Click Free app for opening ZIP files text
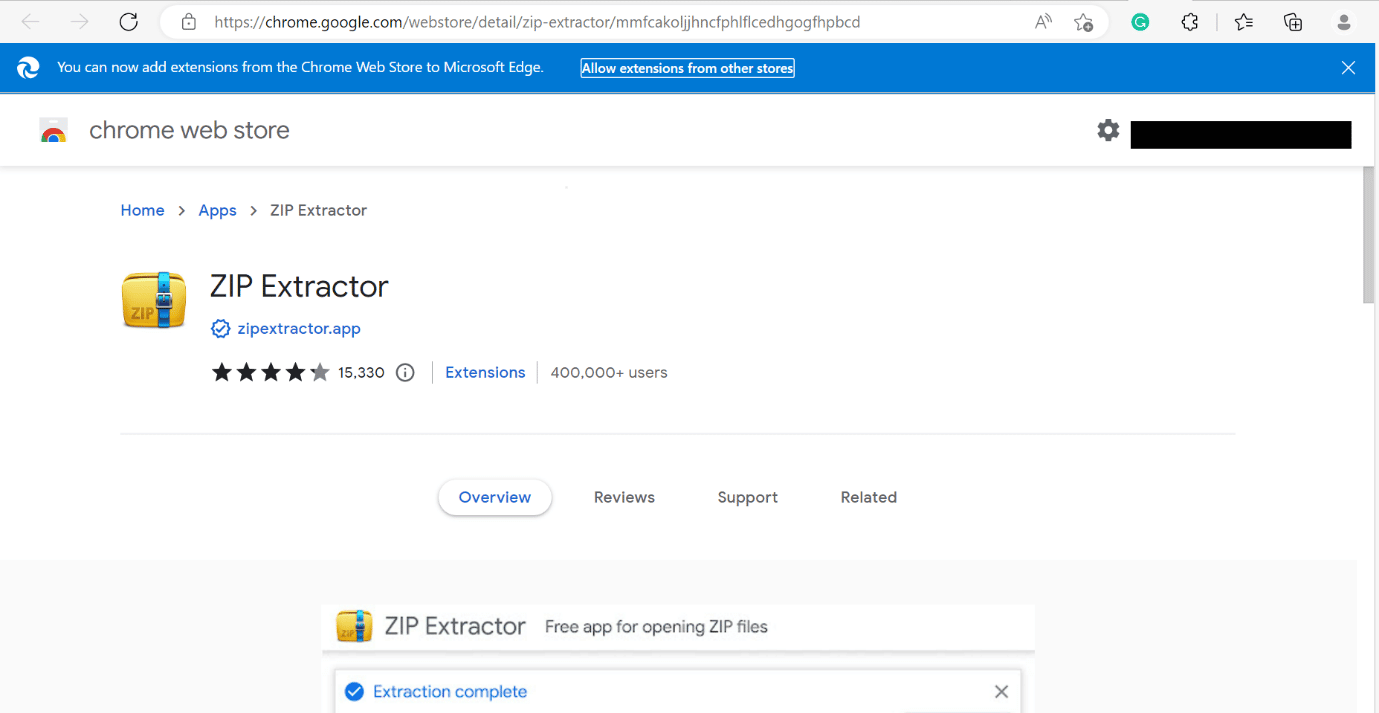The width and height of the screenshot is (1379, 713). (656, 627)
